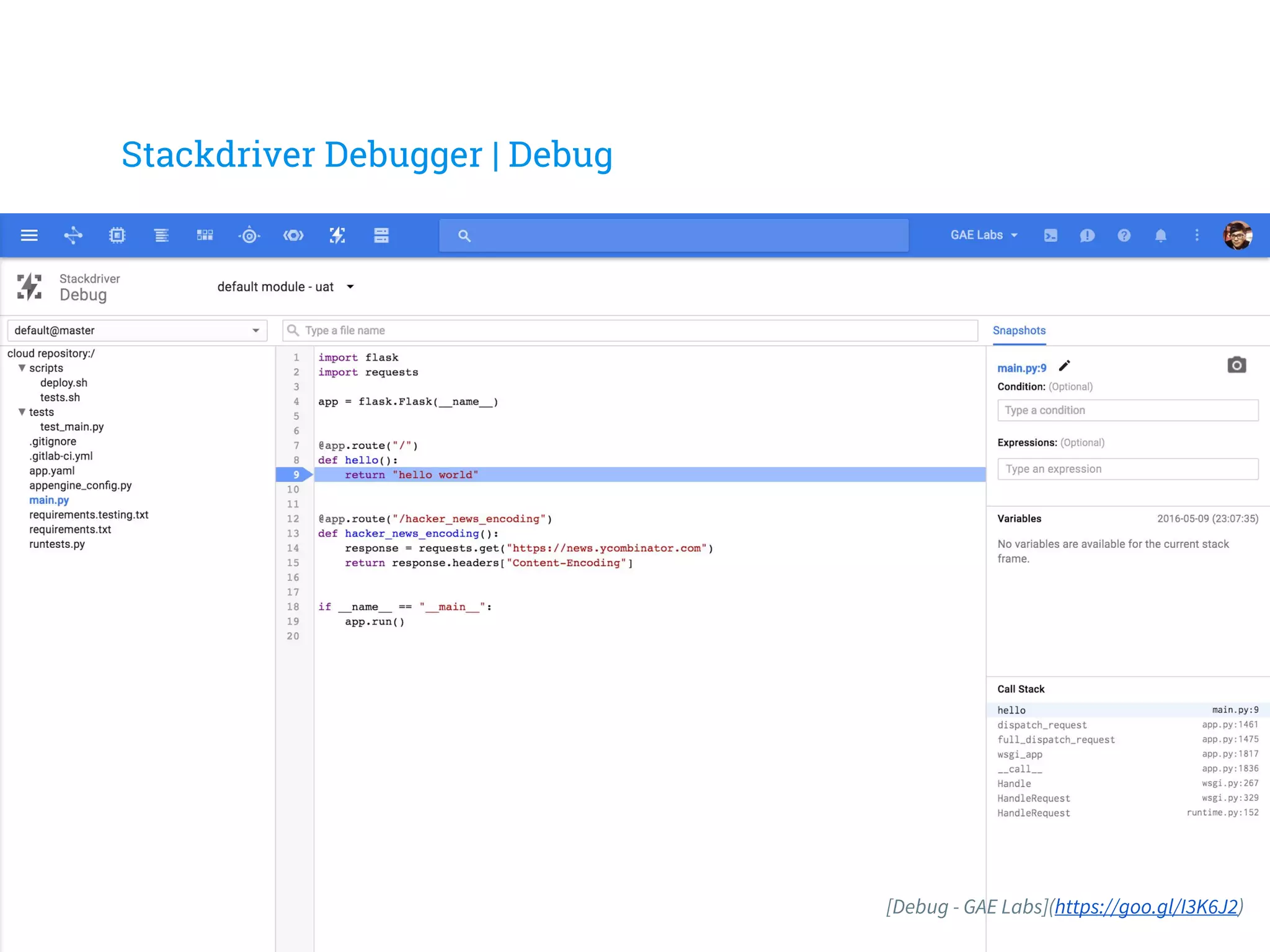Select wsgi_app stack frame
Viewport: 1270px width, 952px height.
coord(1127,754)
